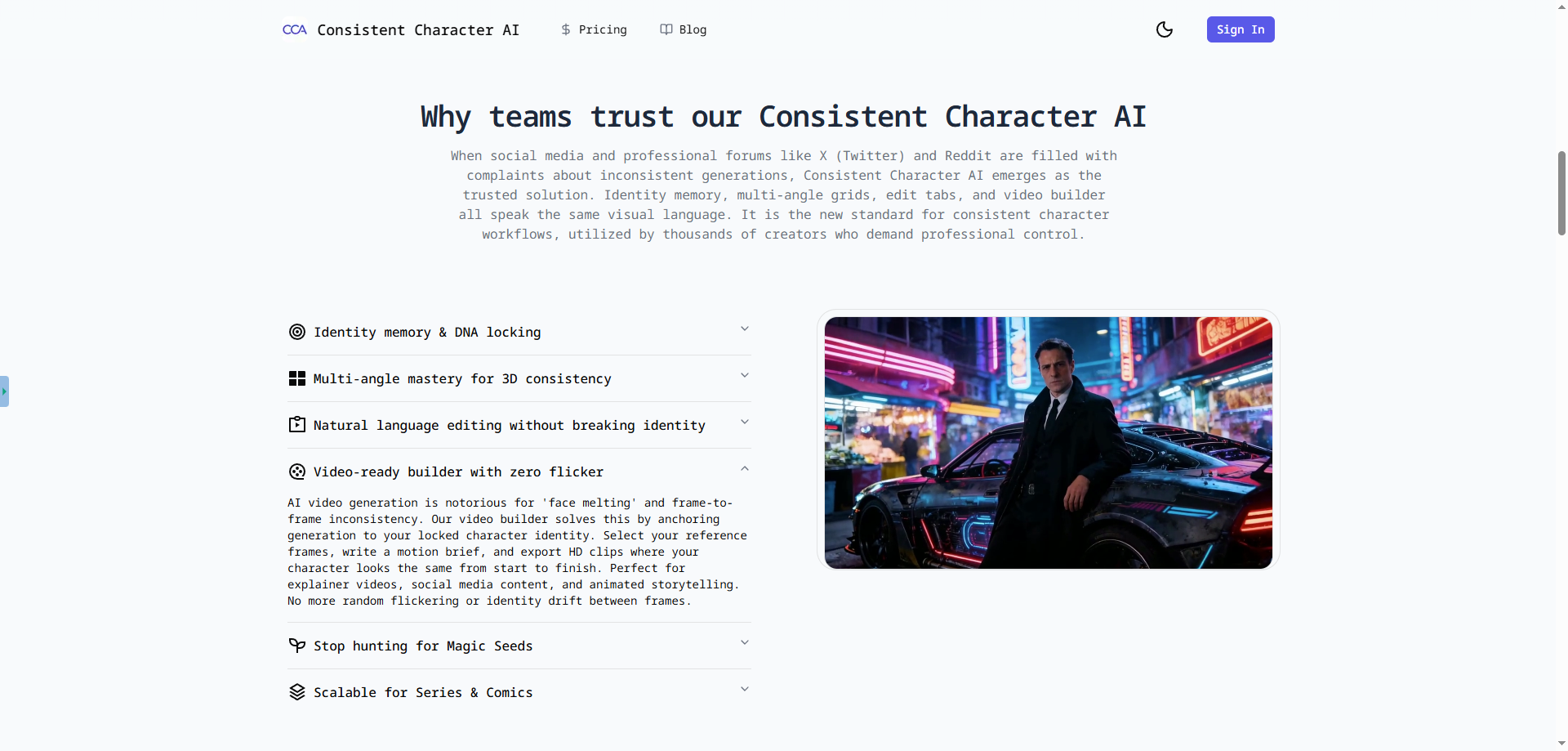The height and width of the screenshot is (751, 1568).
Task: Click the layers icon for Scalable Series
Action: (x=297, y=691)
